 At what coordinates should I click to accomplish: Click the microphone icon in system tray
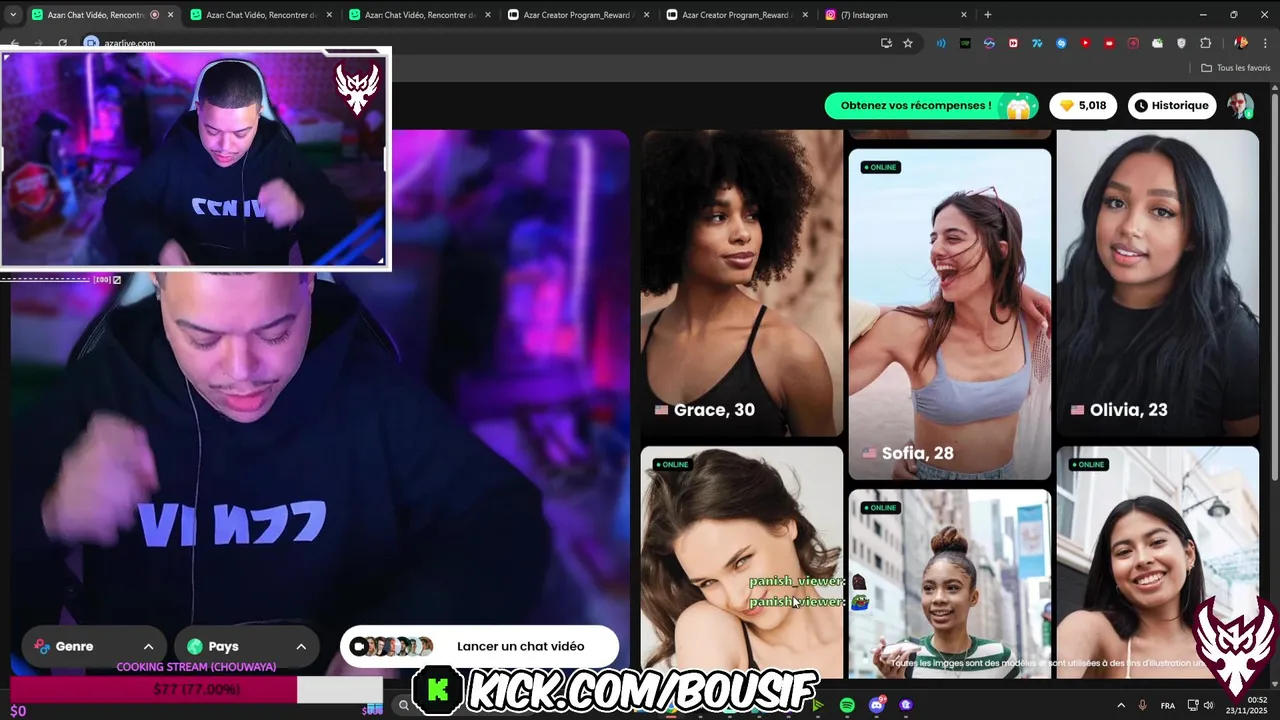(1143, 705)
